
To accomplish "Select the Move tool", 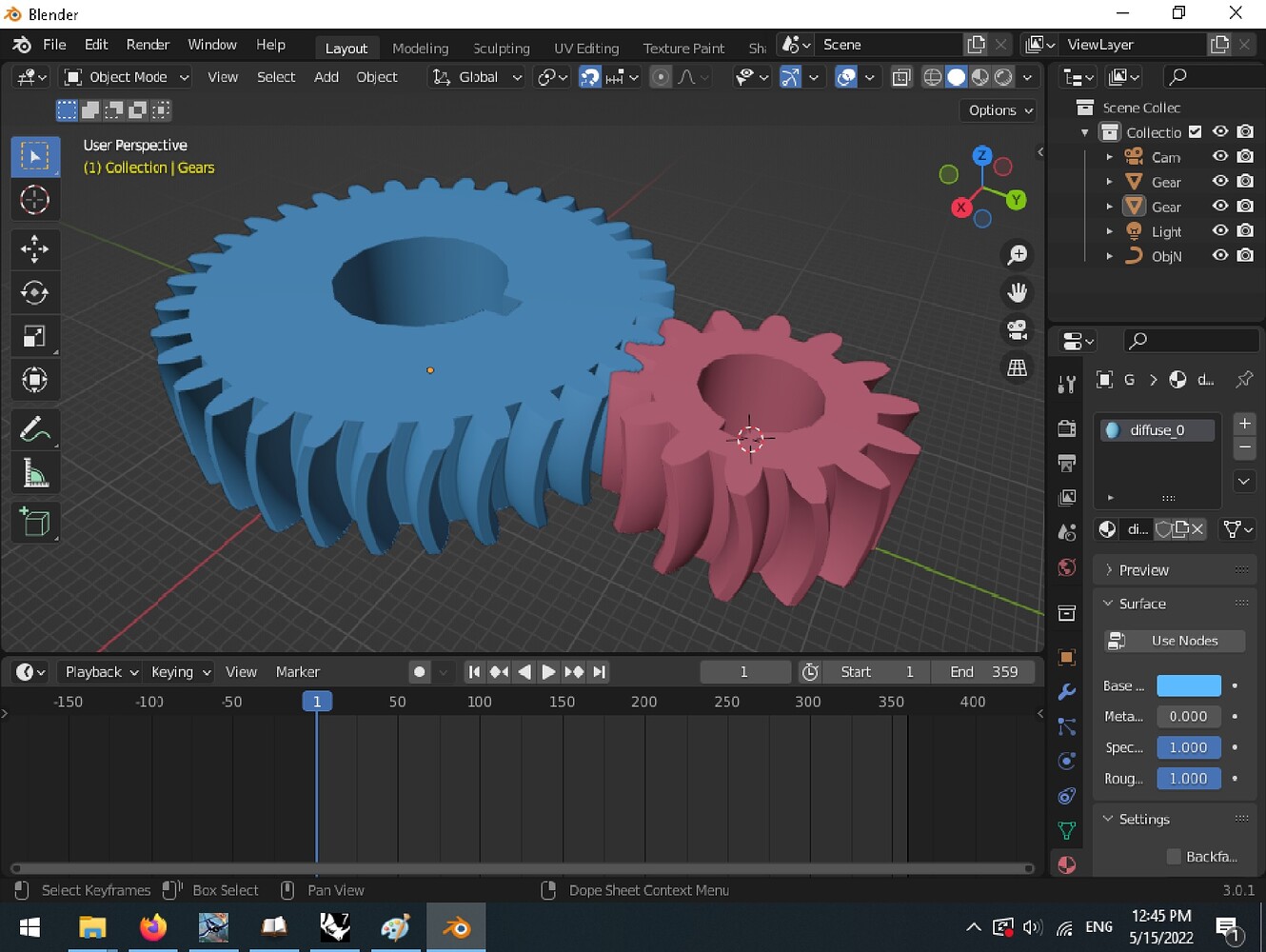I will pos(35,249).
